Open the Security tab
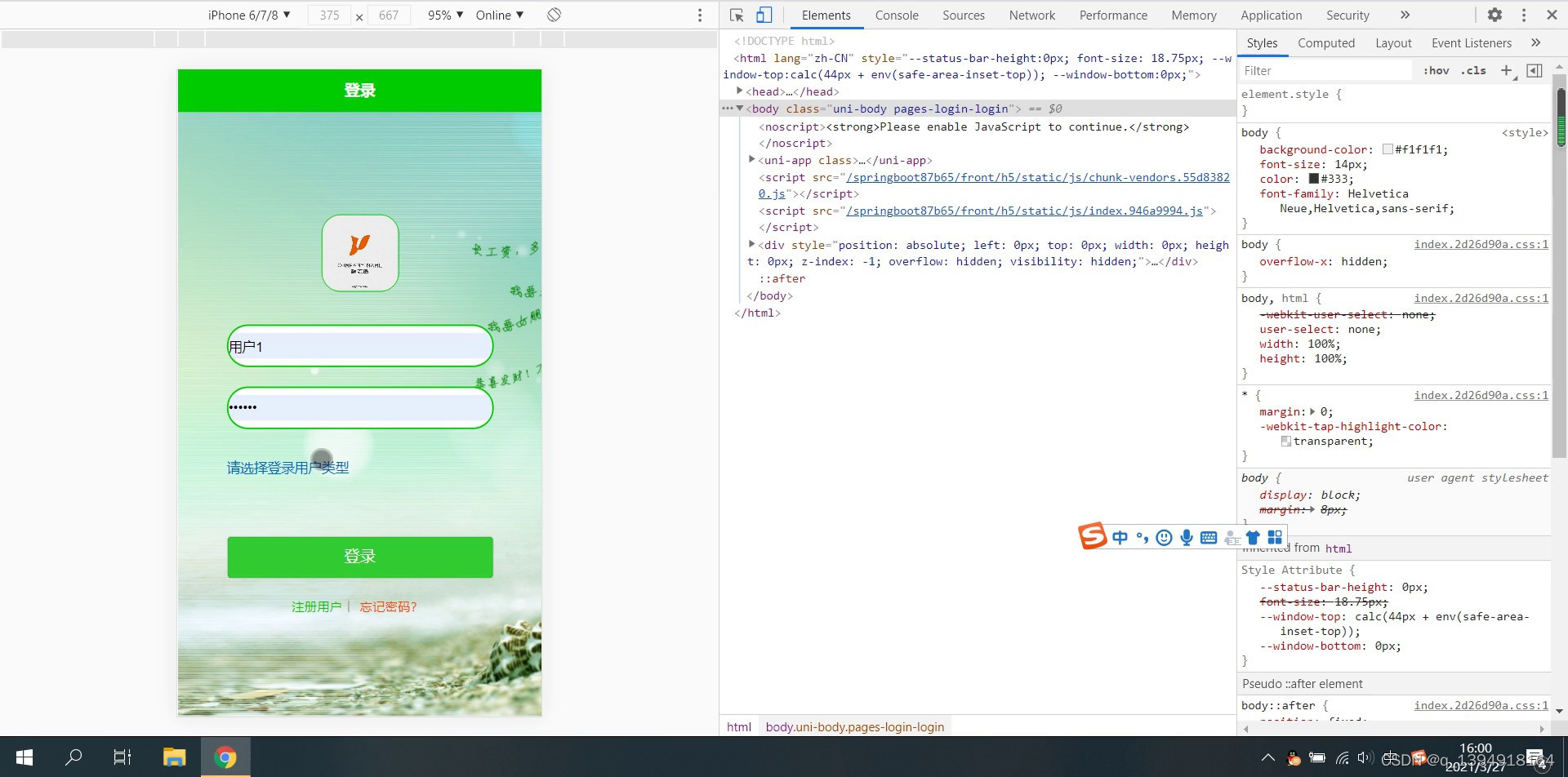This screenshot has height=777, width=1568. click(1347, 15)
